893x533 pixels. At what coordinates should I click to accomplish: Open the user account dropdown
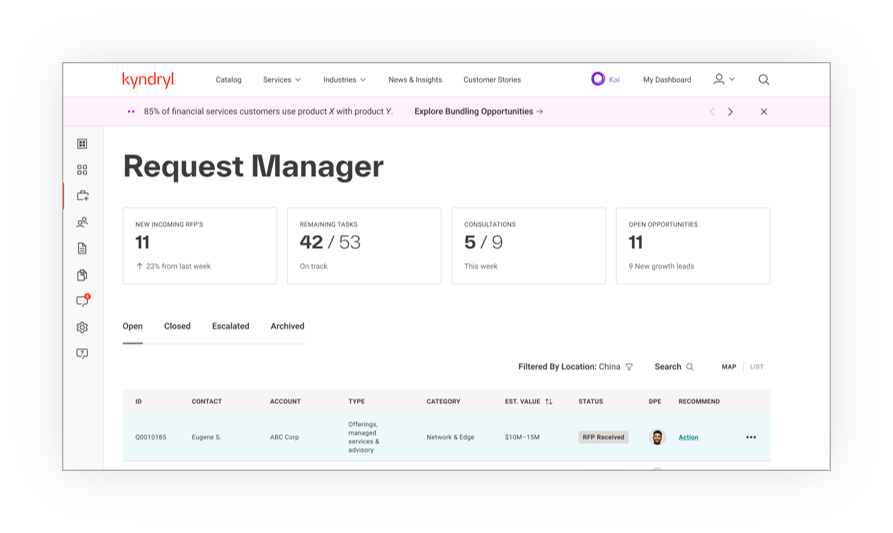(724, 79)
